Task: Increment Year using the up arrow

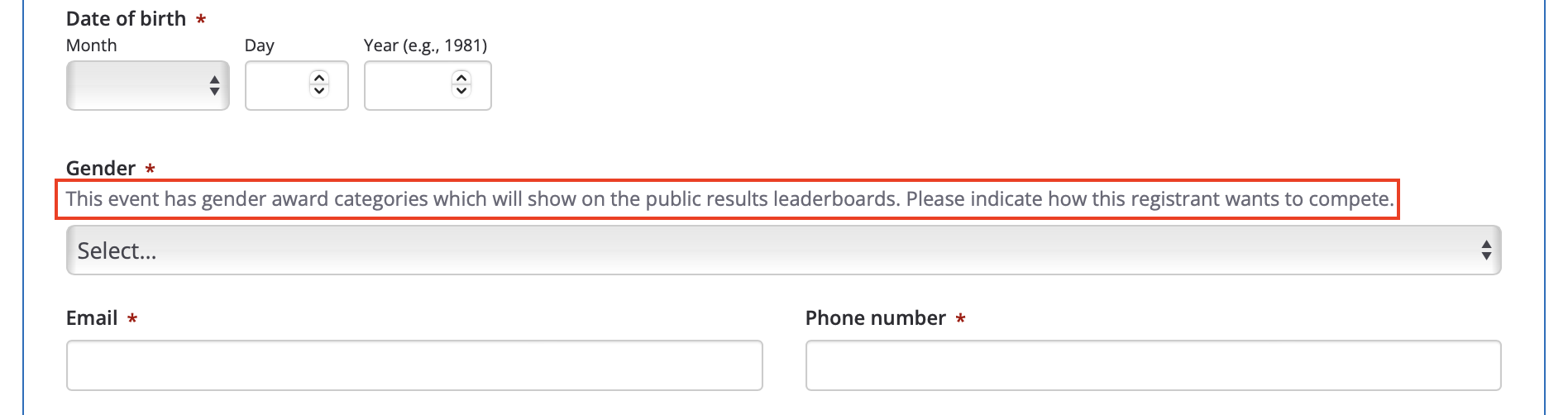Action: [461, 78]
